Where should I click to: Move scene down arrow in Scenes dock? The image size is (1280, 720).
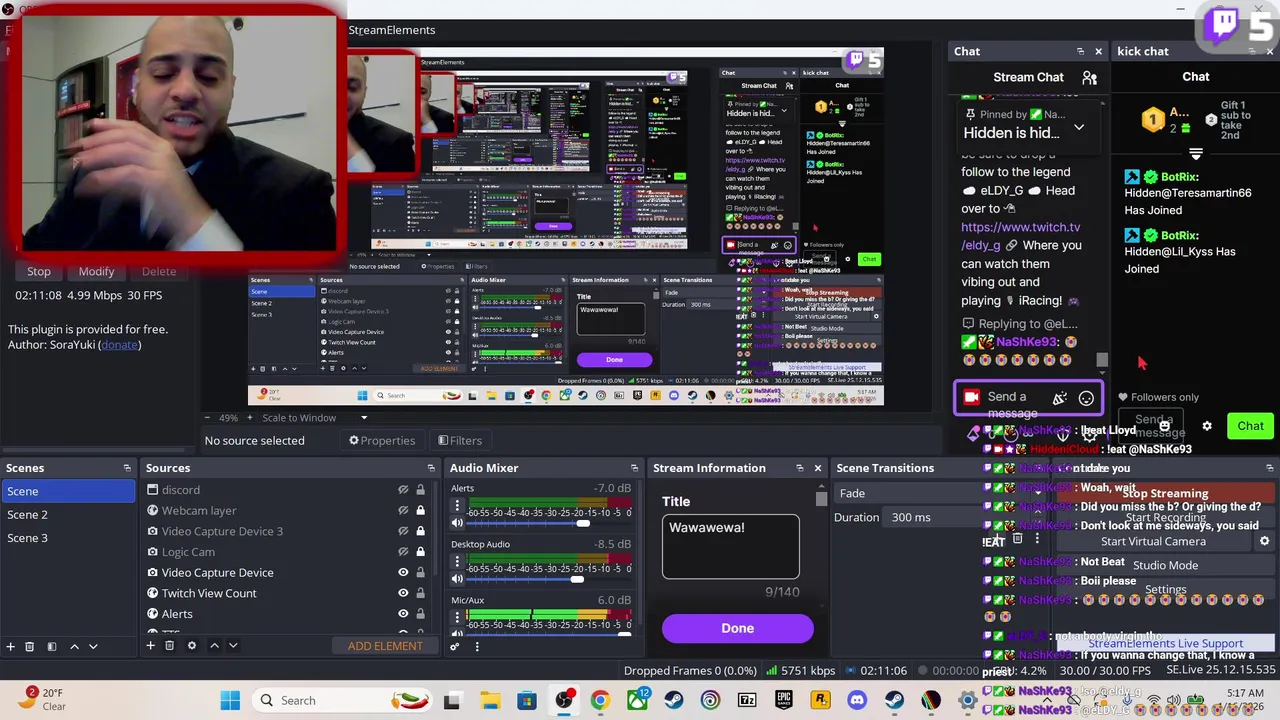pyautogui.click(x=93, y=646)
